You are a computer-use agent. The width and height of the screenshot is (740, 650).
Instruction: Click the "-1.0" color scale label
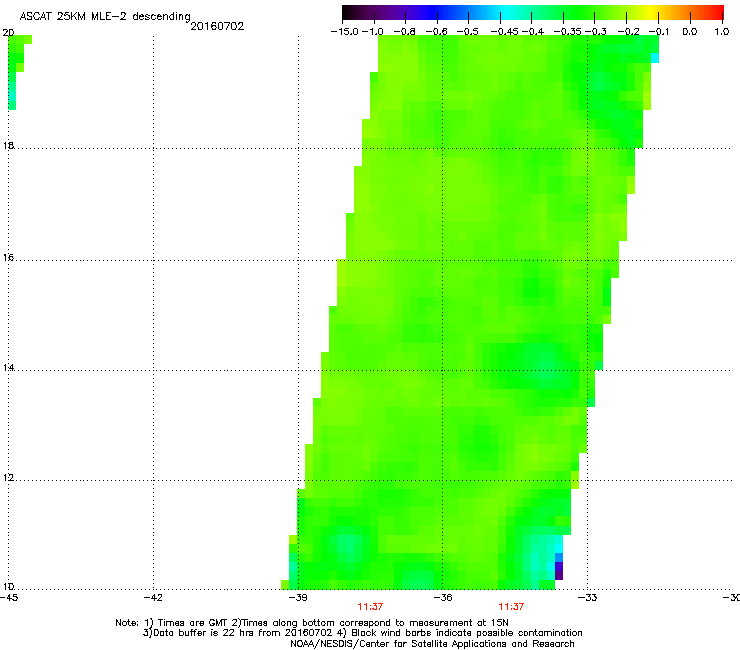coord(373,32)
